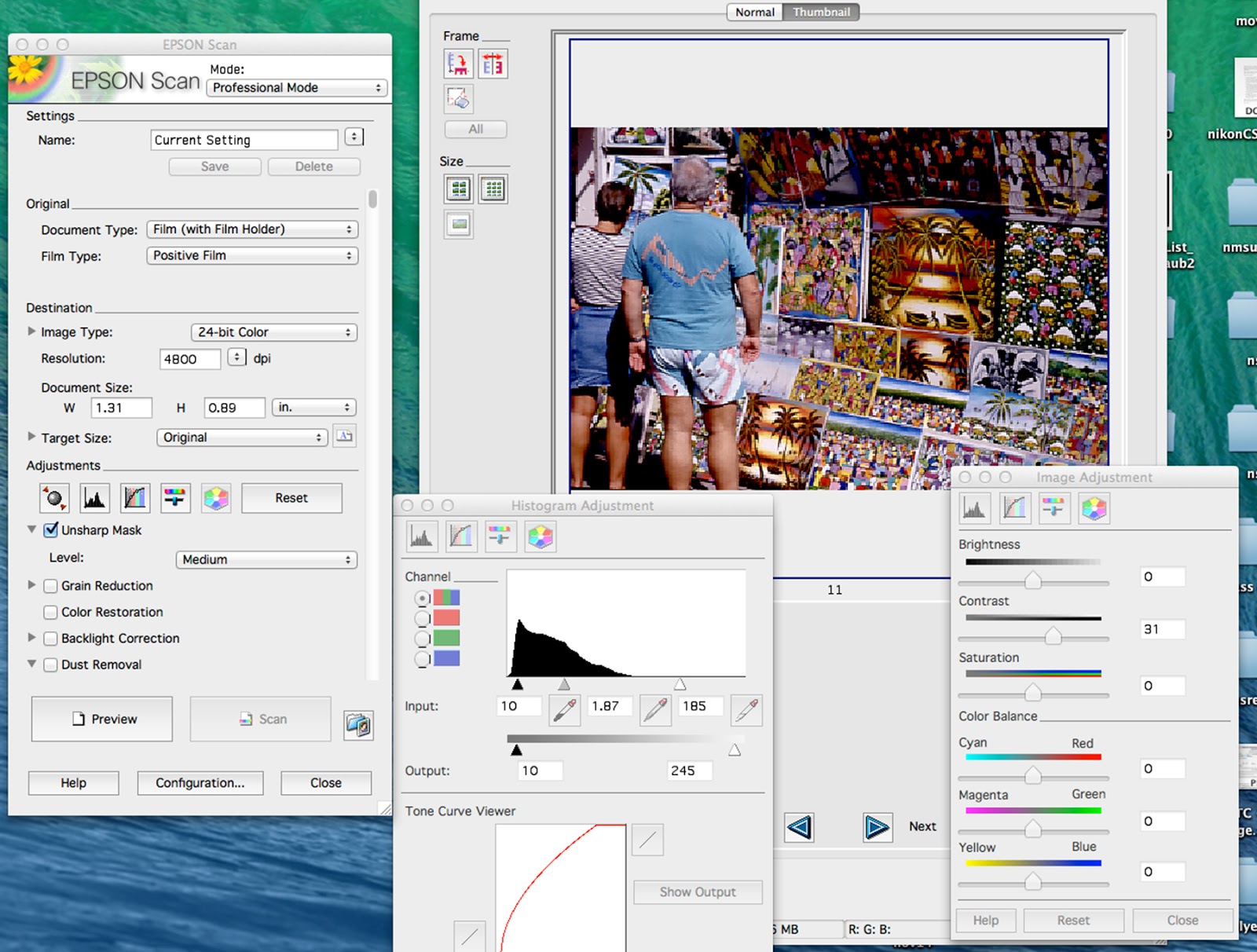Enable the Dust Removal checkbox
Viewport: 1257px width, 952px height.
coord(51,665)
